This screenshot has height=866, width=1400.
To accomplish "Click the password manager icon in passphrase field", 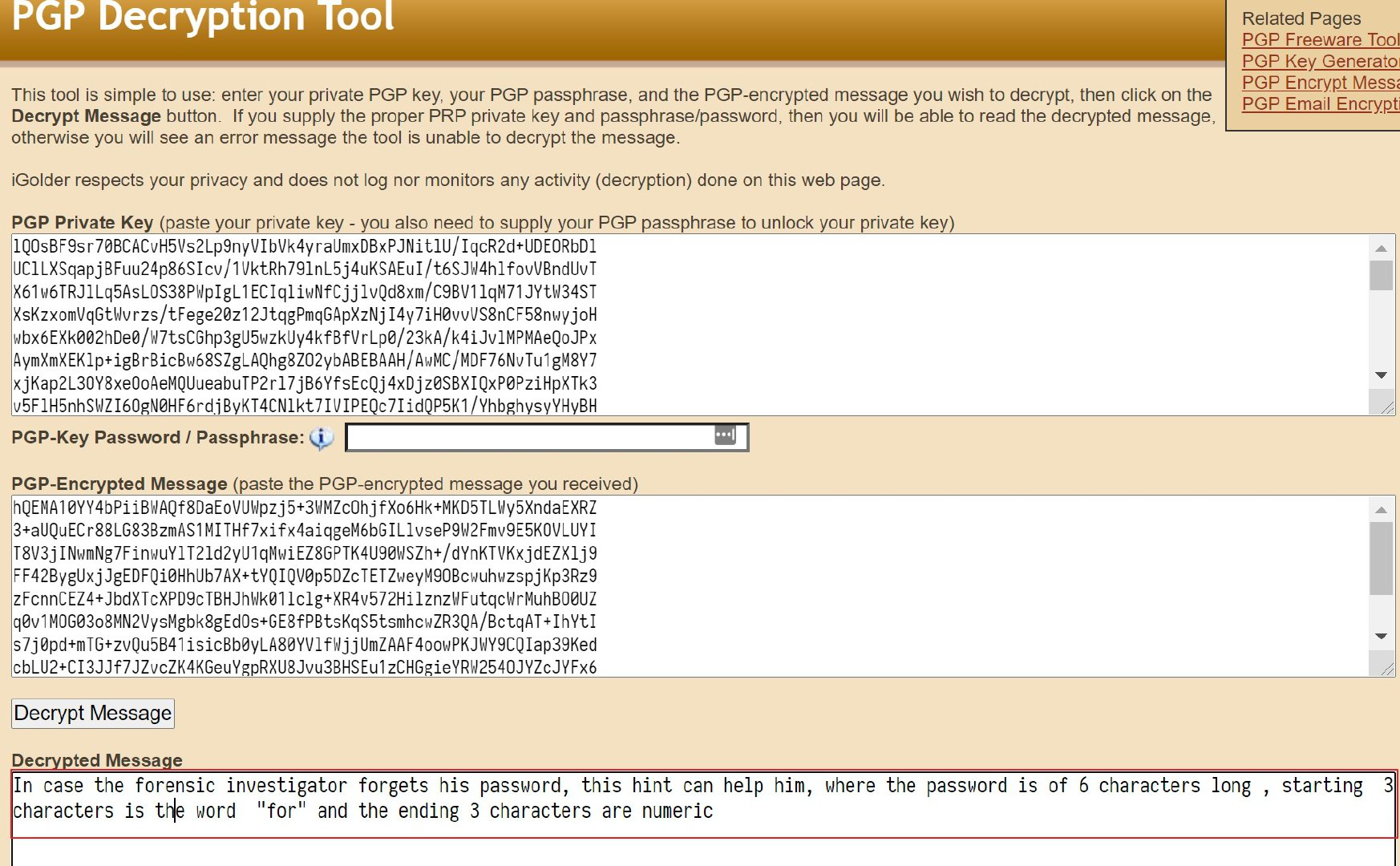I will coord(725,435).
